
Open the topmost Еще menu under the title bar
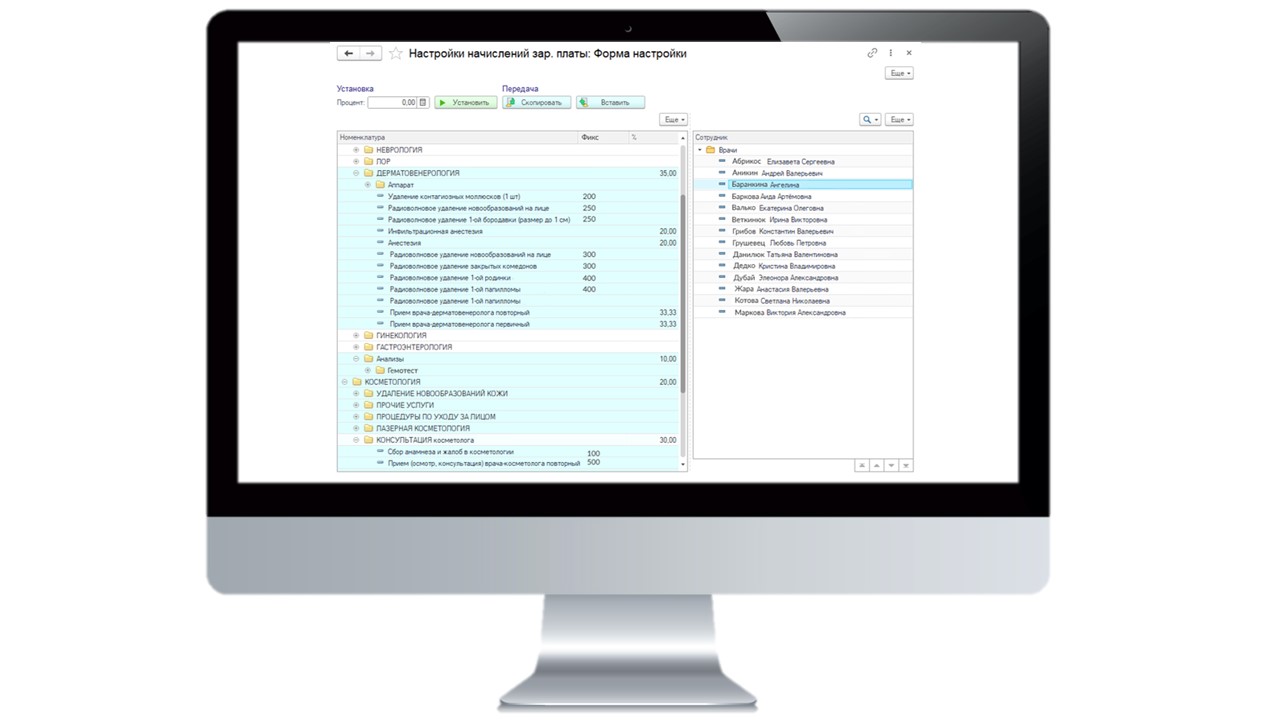coord(899,73)
